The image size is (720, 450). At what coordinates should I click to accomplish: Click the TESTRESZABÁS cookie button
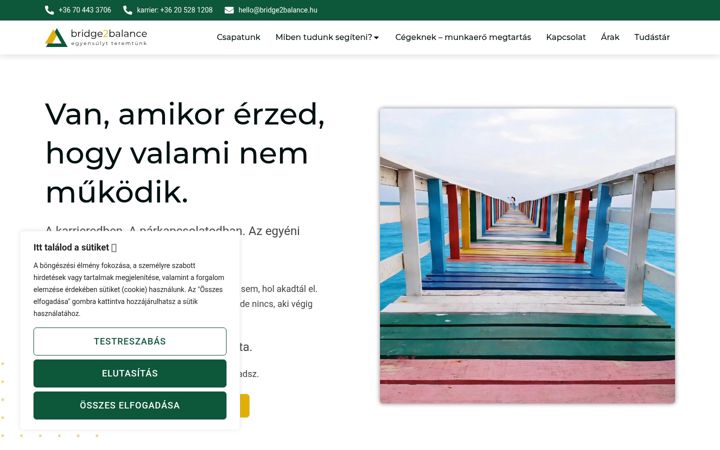click(130, 341)
